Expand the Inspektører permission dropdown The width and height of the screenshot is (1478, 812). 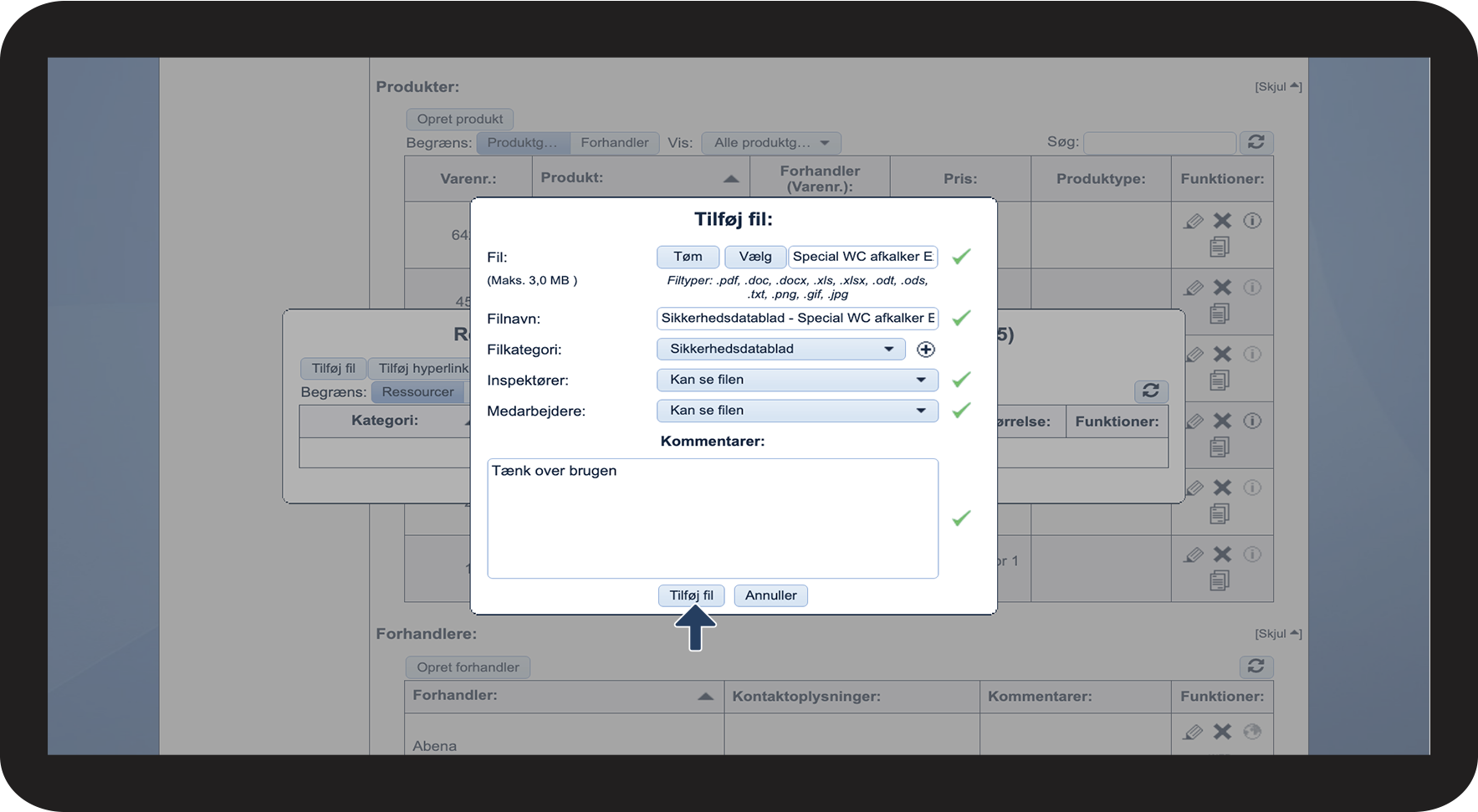point(796,380)
